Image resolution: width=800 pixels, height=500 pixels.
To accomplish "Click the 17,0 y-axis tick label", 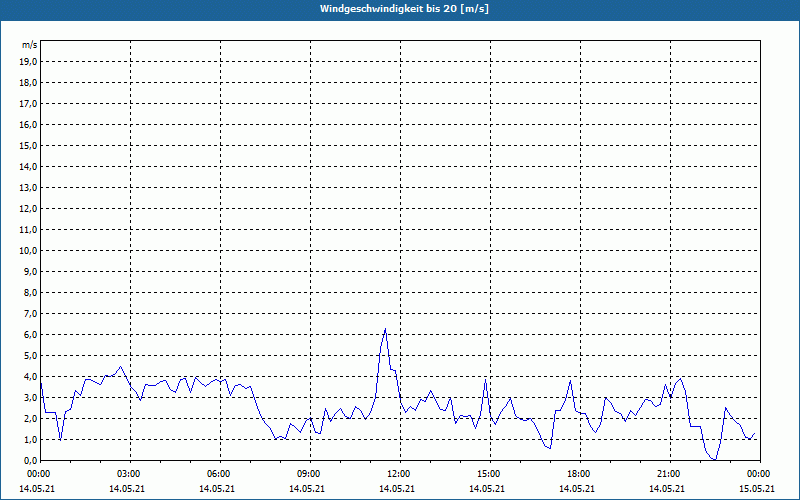I will [28, 104].
